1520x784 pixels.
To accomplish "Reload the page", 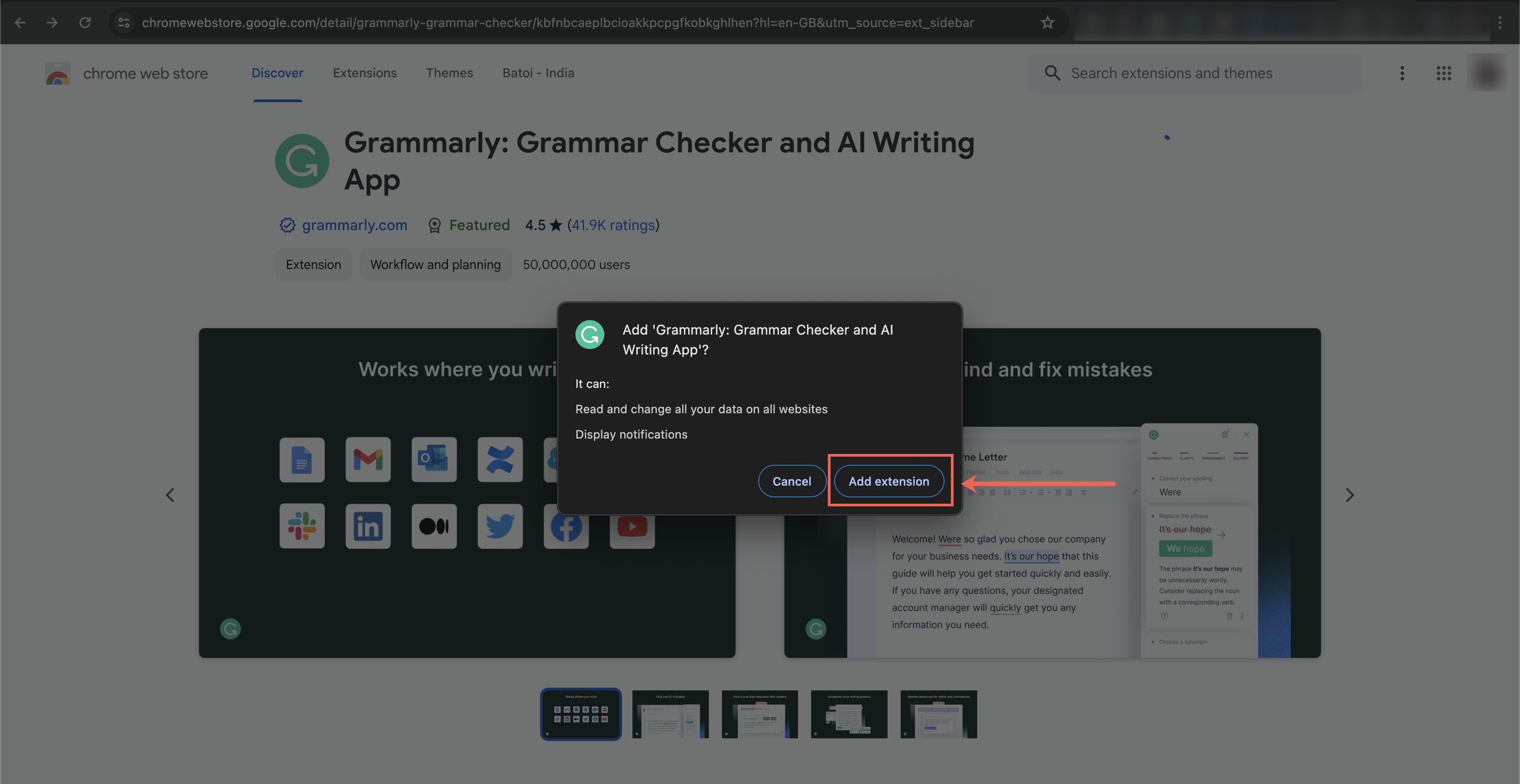I will (85, 23).
